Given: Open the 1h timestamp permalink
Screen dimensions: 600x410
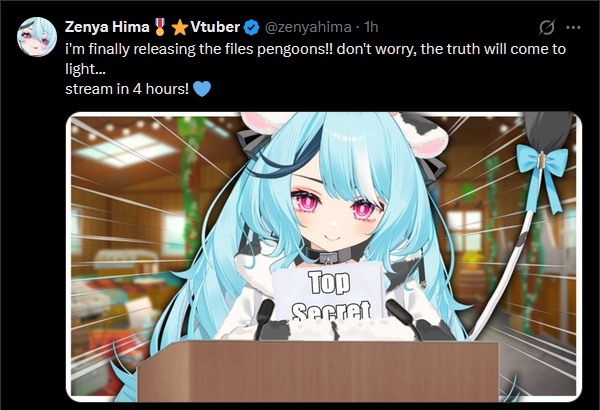Looking at the screenshot, I should pyautogui.click(x=371, y=27).
